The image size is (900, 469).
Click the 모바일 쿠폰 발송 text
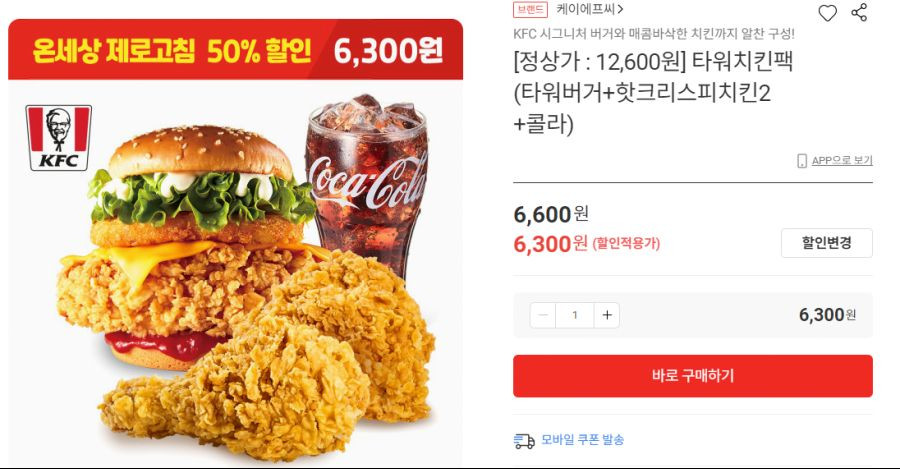tap(583, 440)
